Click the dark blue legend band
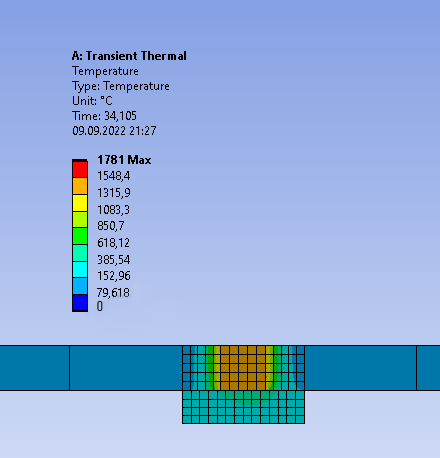This screenshot has height=458, width=440. [80, 303]
